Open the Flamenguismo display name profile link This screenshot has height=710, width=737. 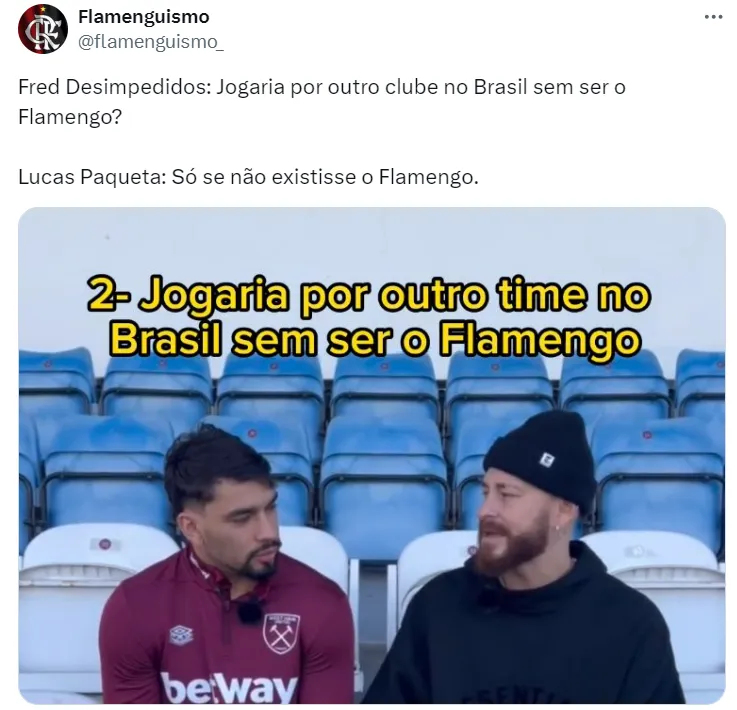[143, 17]
